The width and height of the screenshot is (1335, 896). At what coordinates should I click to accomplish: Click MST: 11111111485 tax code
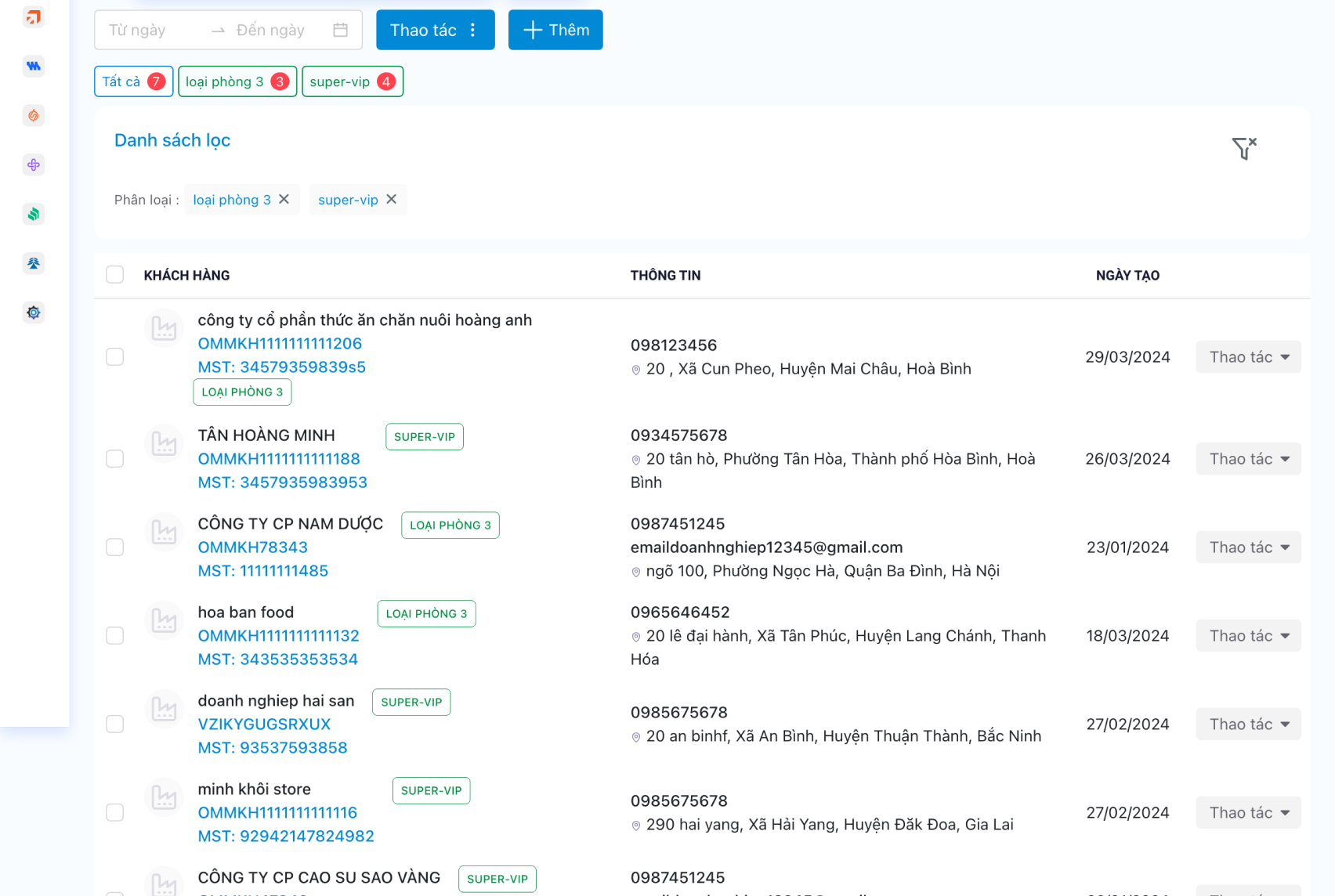pyautogui.click(x=262, y=571)
